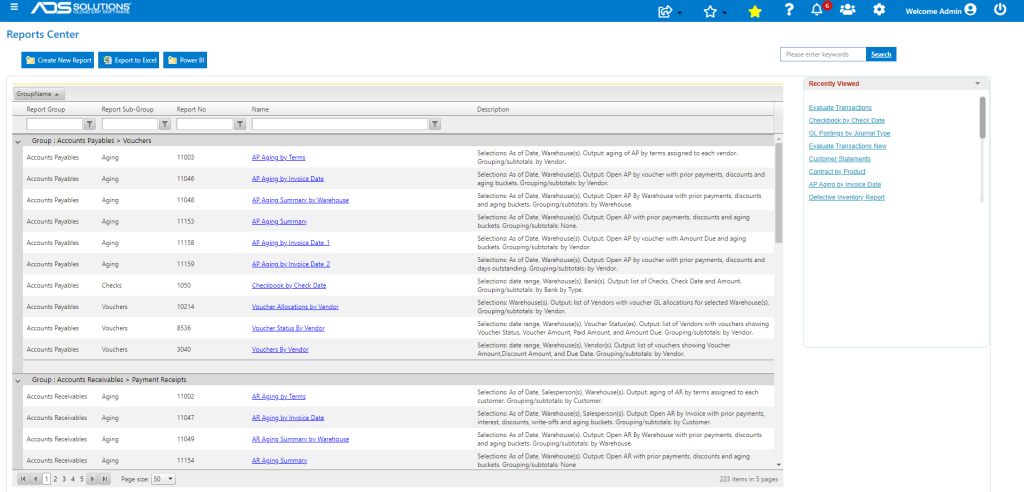Open AP Aging Summary by Warehouse report
Image resolution: width=1024 pixels, height=492 pixels.
click(300, 200)
